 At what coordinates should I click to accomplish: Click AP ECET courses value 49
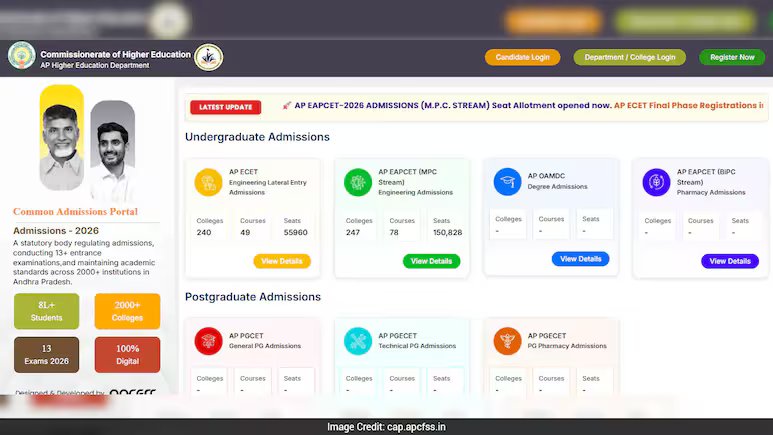245,232
